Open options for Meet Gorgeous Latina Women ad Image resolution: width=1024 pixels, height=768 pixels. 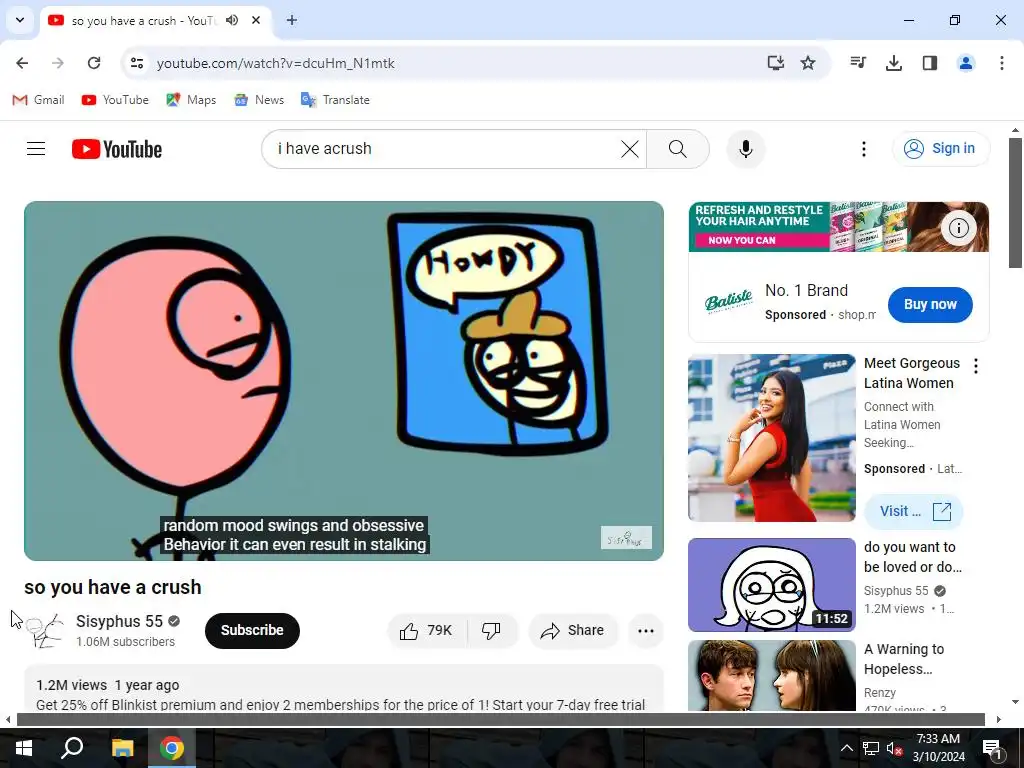[976, 366]
